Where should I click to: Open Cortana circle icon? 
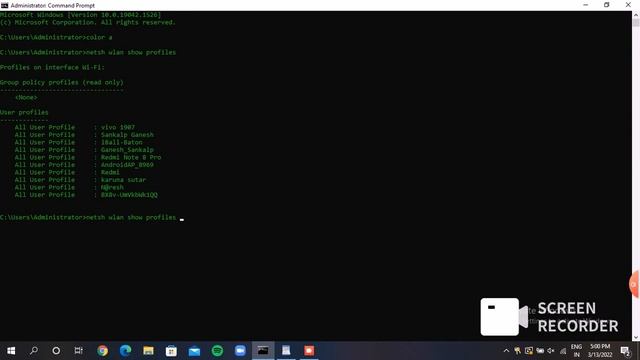pos(56,351)
